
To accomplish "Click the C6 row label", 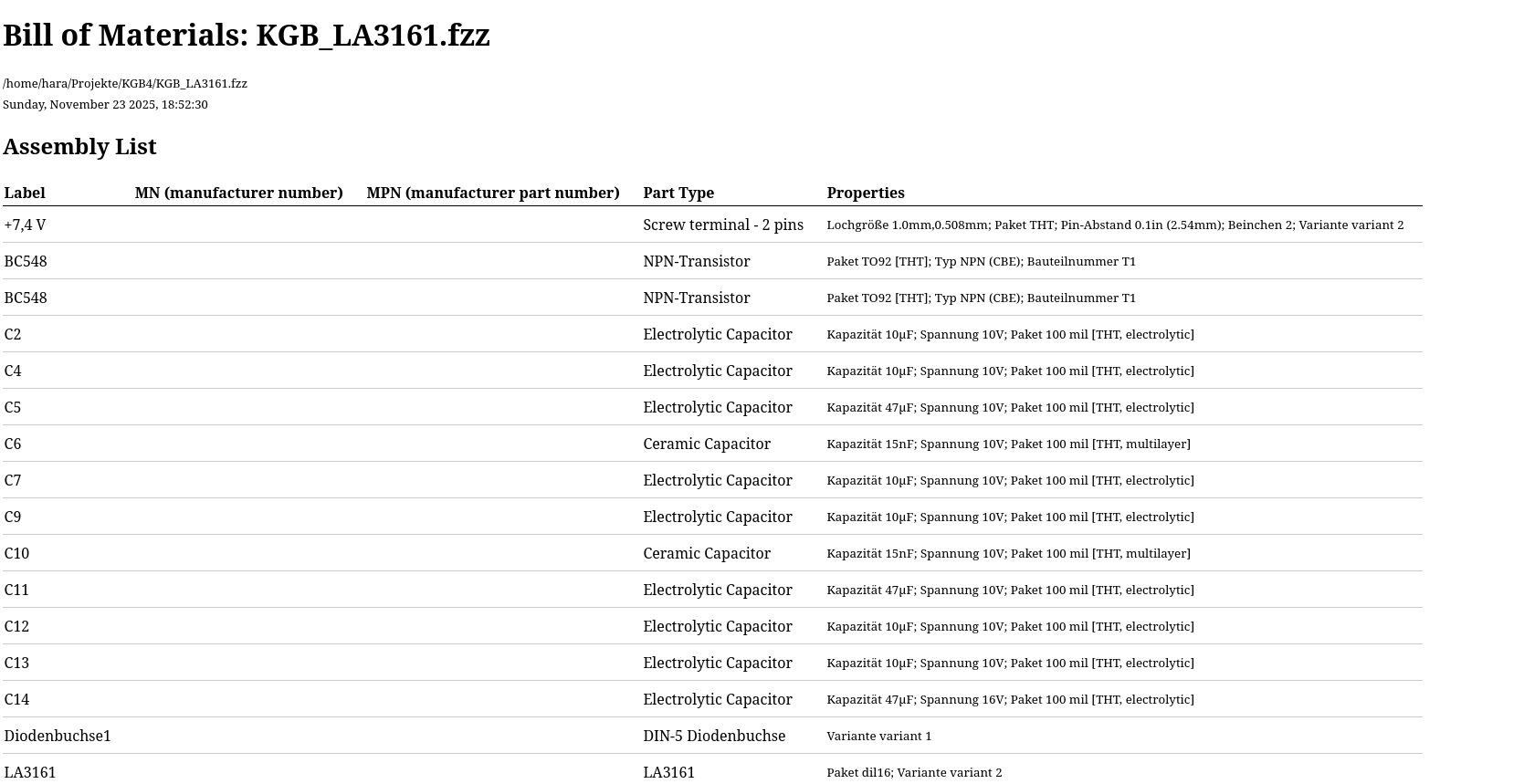I will pos(13,444).
